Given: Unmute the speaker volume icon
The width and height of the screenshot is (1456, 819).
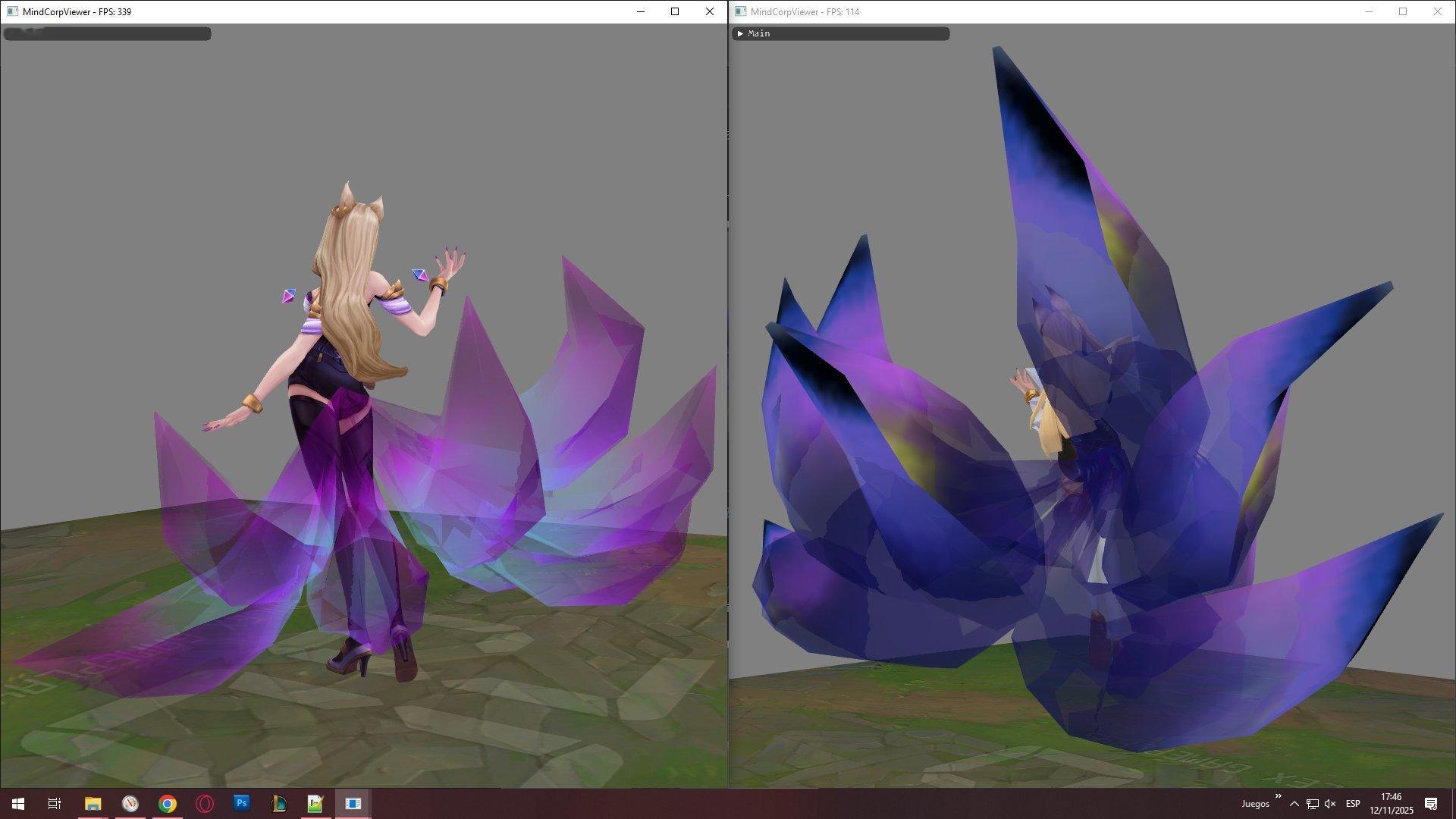Looking at the screenshot, I should (1330, 804).
